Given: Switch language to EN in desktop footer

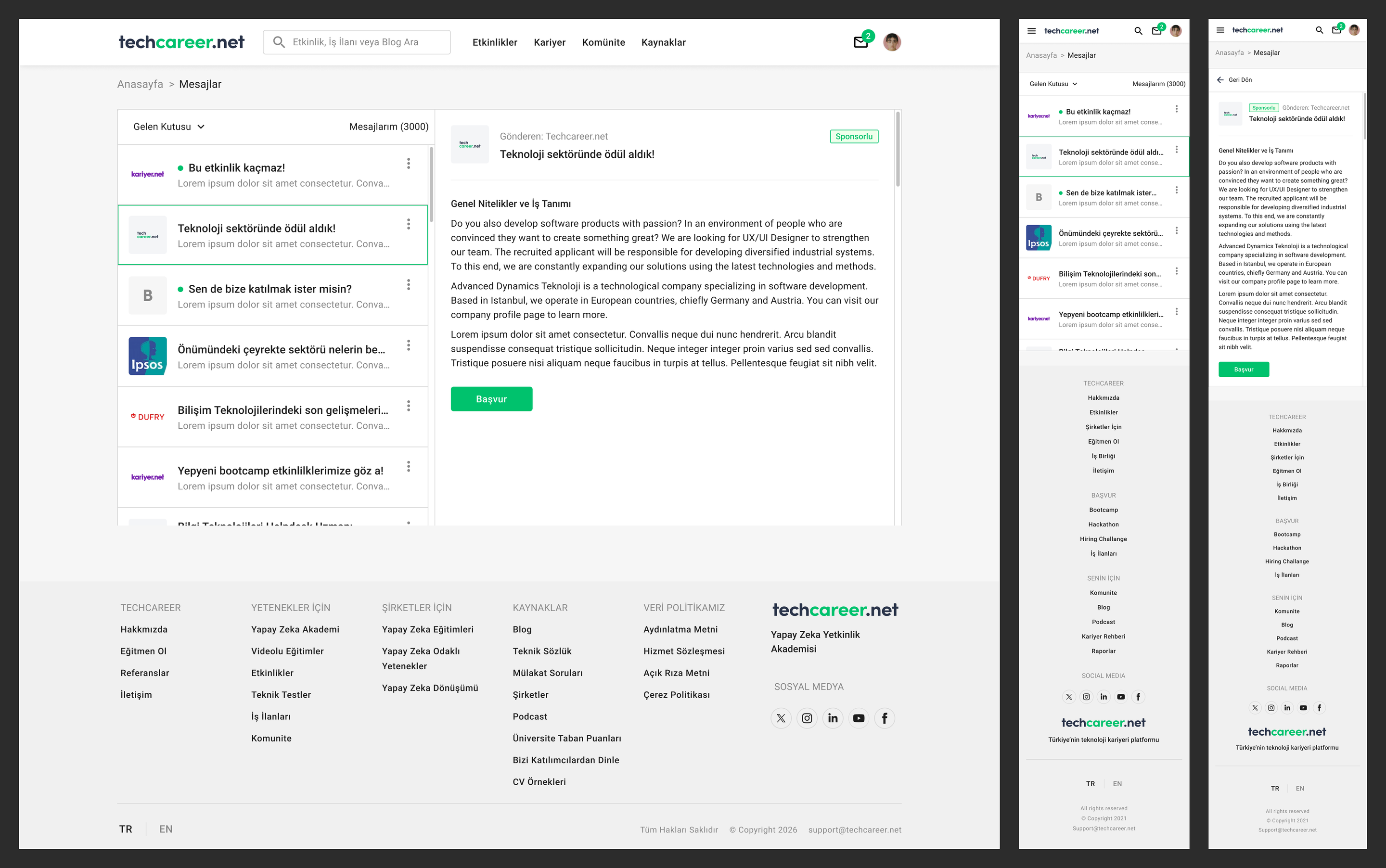Looking at the screenshot, I should (166, 829).
